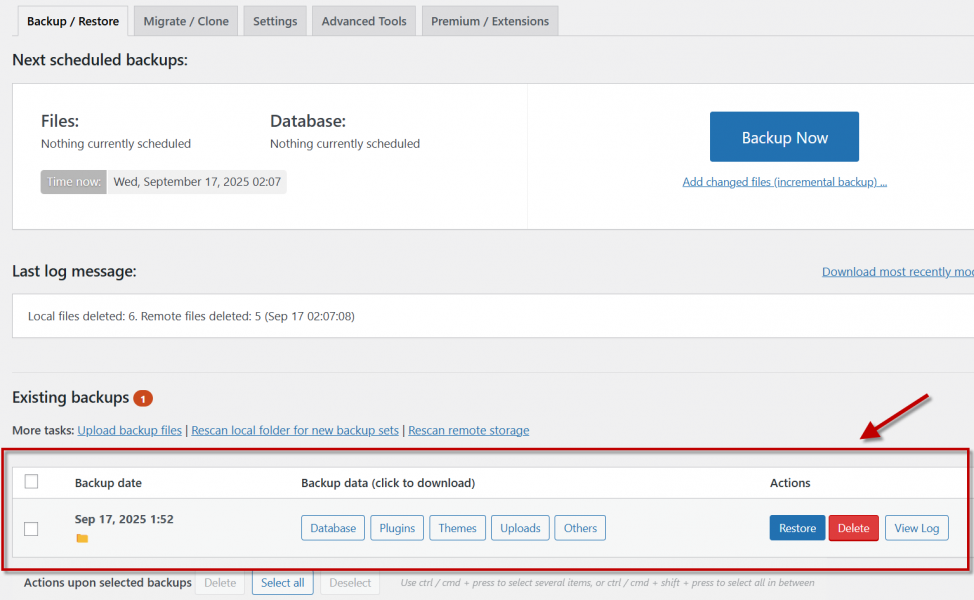Screen dimensions: 974x600
Task: Click Add changed files incremental backup link
Action: click(x=784, y=182)
